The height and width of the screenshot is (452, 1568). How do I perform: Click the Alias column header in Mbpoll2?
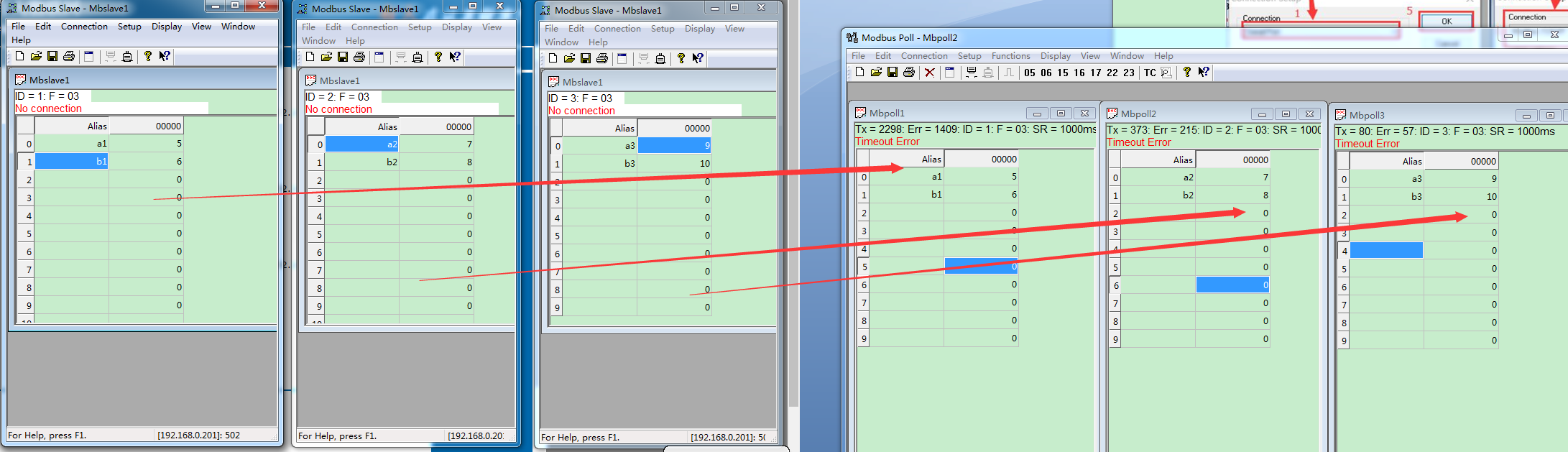pos(1158,160)
